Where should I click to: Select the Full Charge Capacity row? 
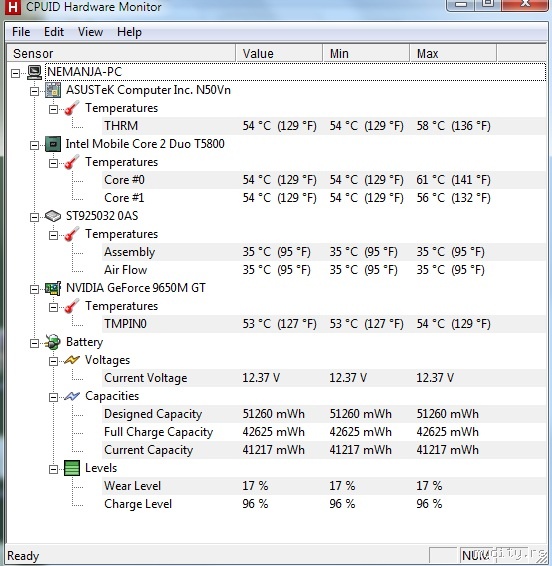click(324, 432)
